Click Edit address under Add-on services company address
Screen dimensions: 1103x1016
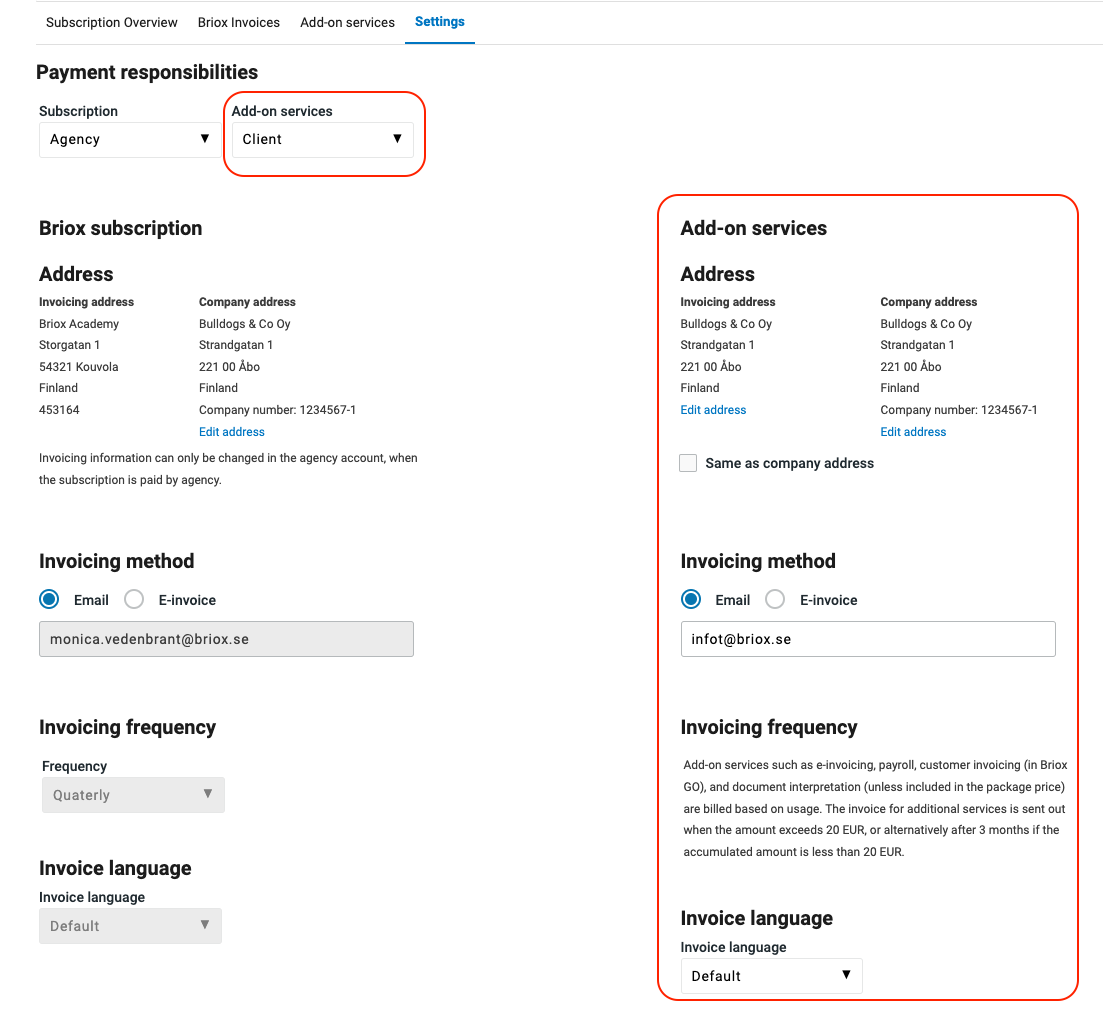click(913, 432)
